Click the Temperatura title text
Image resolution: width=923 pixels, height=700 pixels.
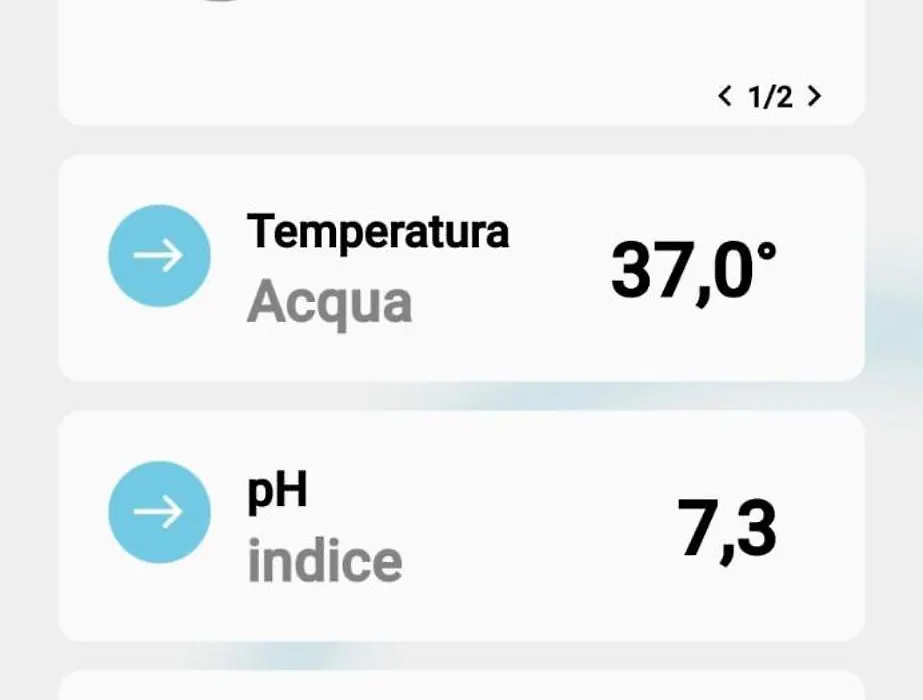377,233
